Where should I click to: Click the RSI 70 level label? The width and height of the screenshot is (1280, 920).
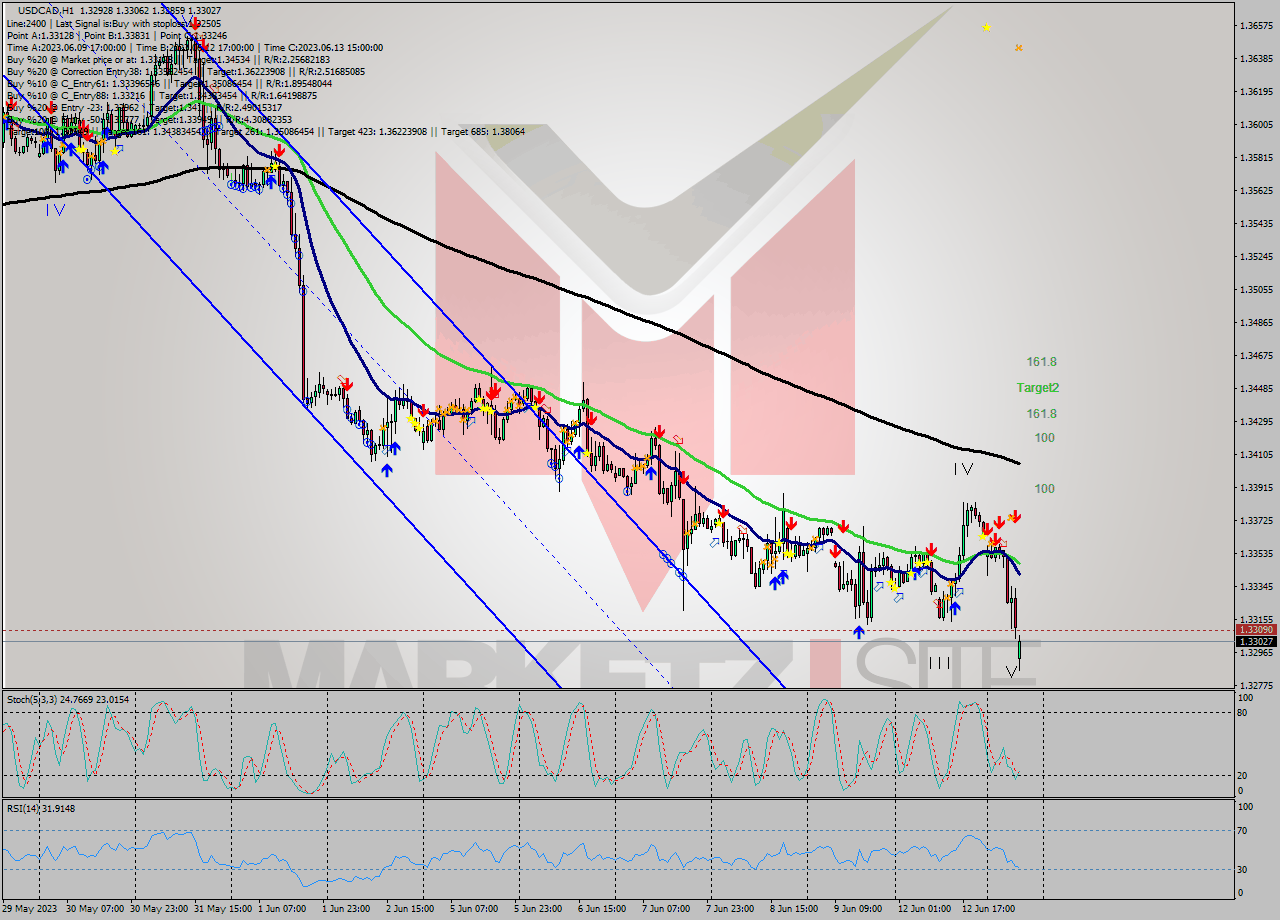(1244, 830)
